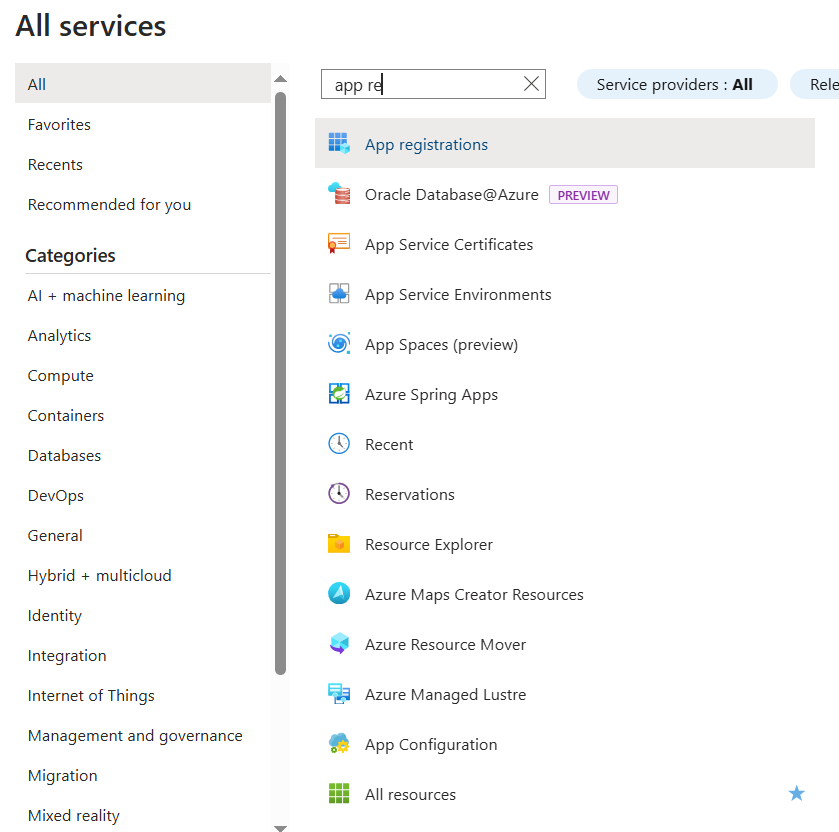Open Azure Maps Creator Resources link
Image resolution: width=839 pixels, height=832 pixels.
pos(474,594)
